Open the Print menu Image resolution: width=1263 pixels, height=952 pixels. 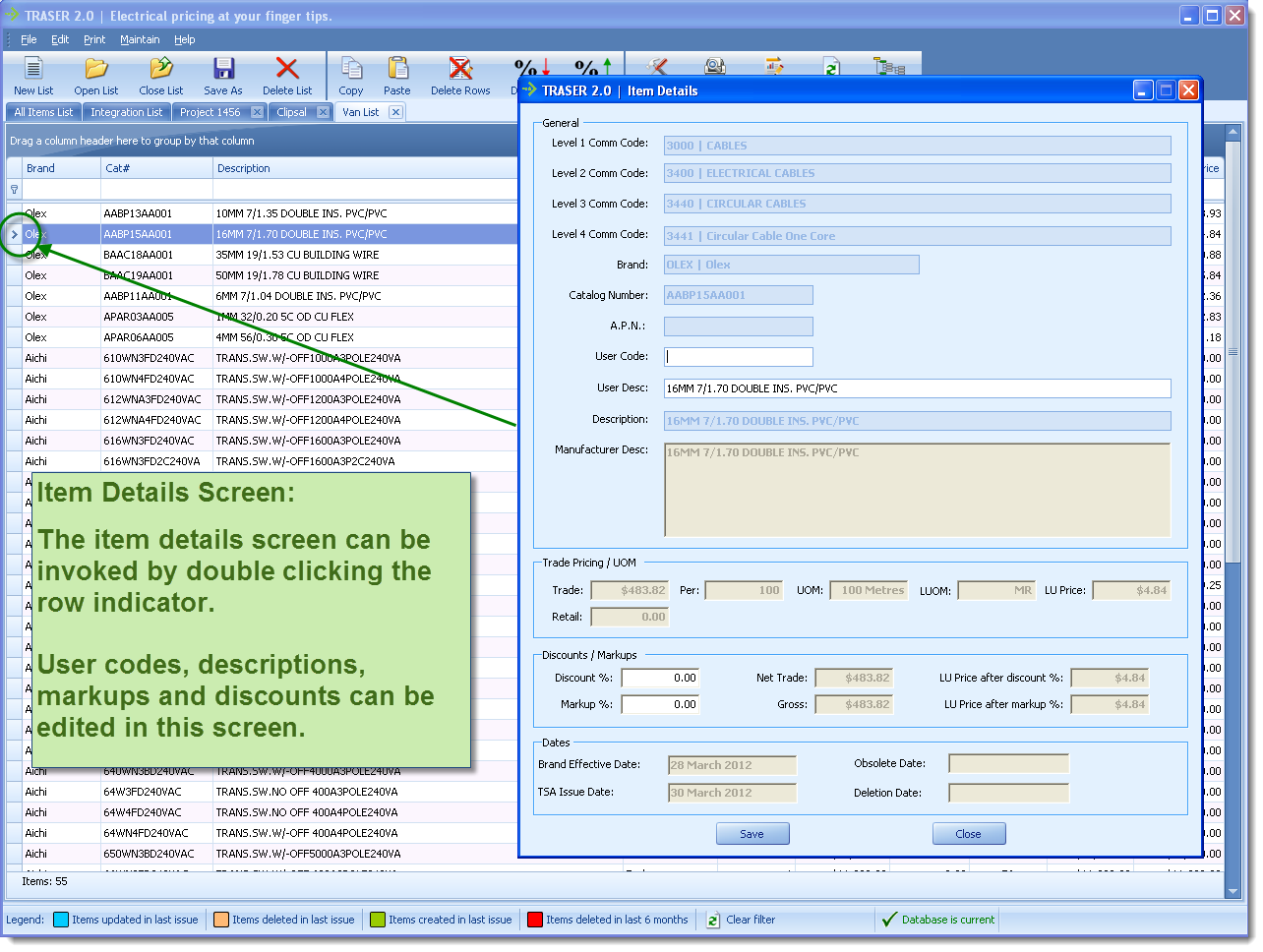click(94, 40)
